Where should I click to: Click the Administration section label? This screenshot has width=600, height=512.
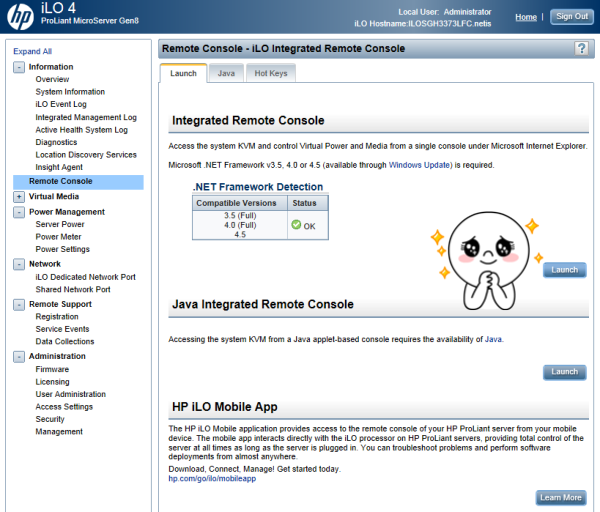57,356
